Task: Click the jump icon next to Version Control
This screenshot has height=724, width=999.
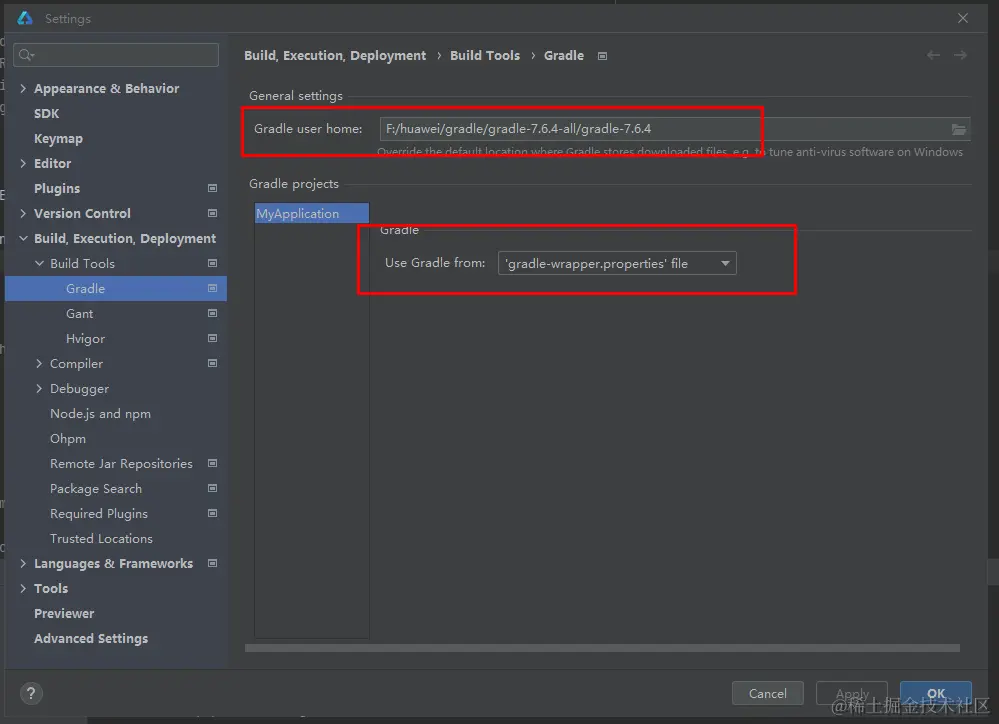Action: 211,213
